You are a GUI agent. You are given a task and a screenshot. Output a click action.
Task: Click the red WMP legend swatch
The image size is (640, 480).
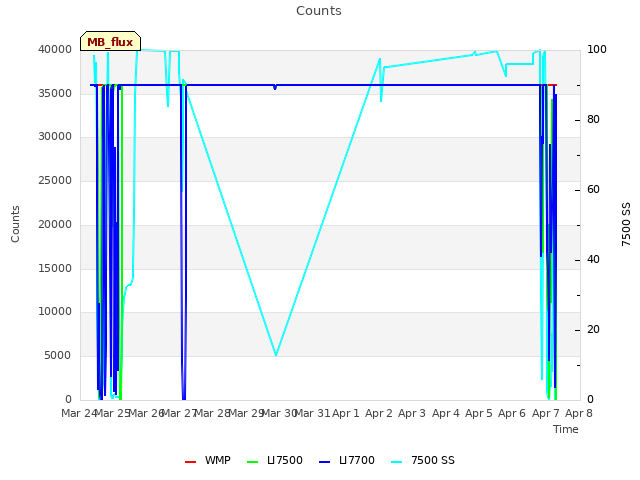190,462
